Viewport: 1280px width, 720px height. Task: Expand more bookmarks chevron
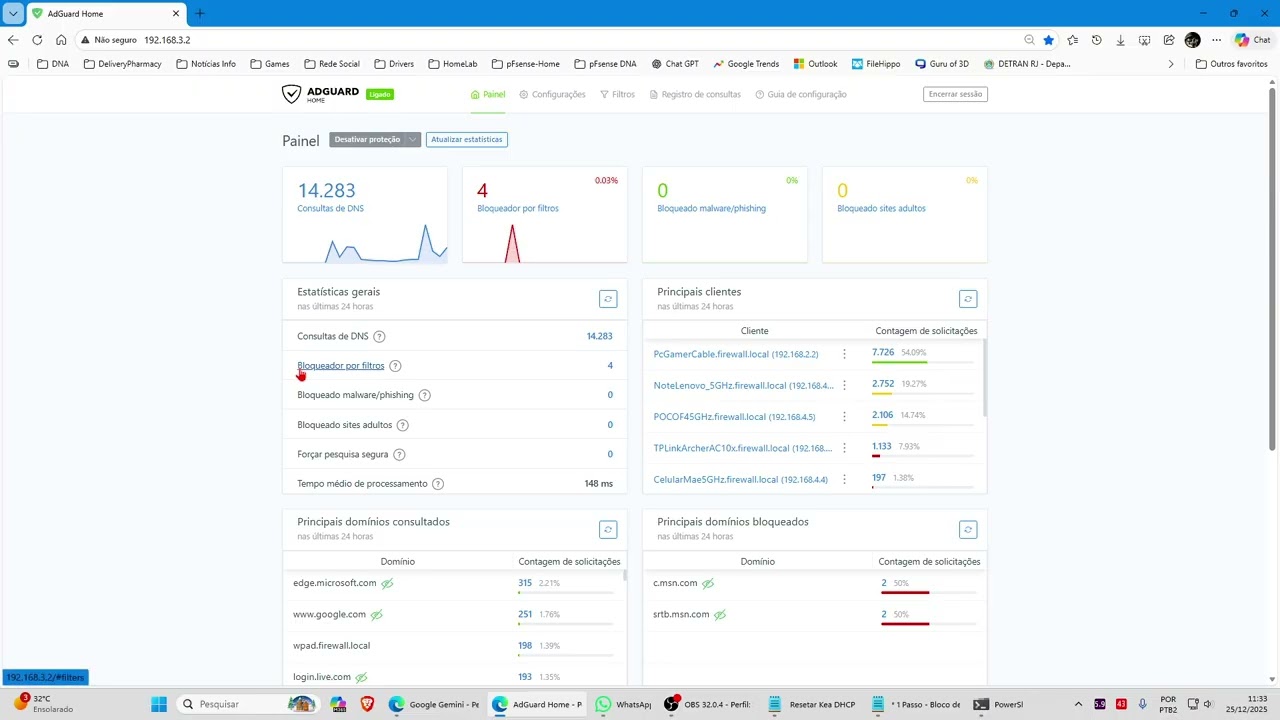point(1171,64)
